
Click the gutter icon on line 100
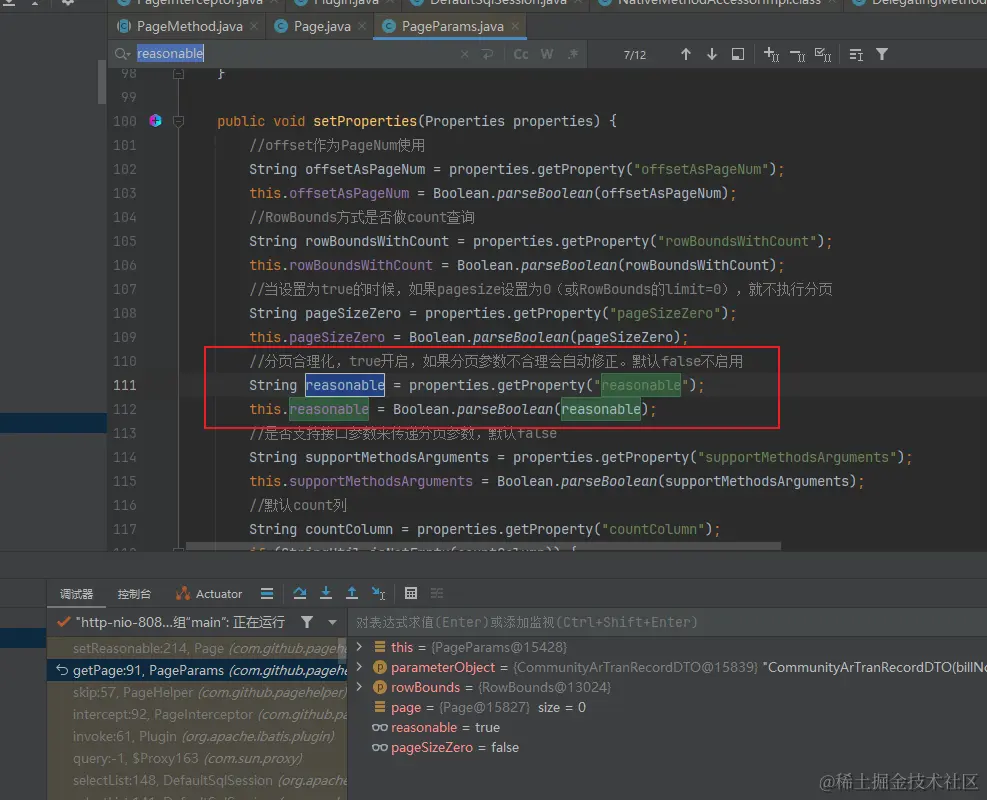click(x=155, y=121)
